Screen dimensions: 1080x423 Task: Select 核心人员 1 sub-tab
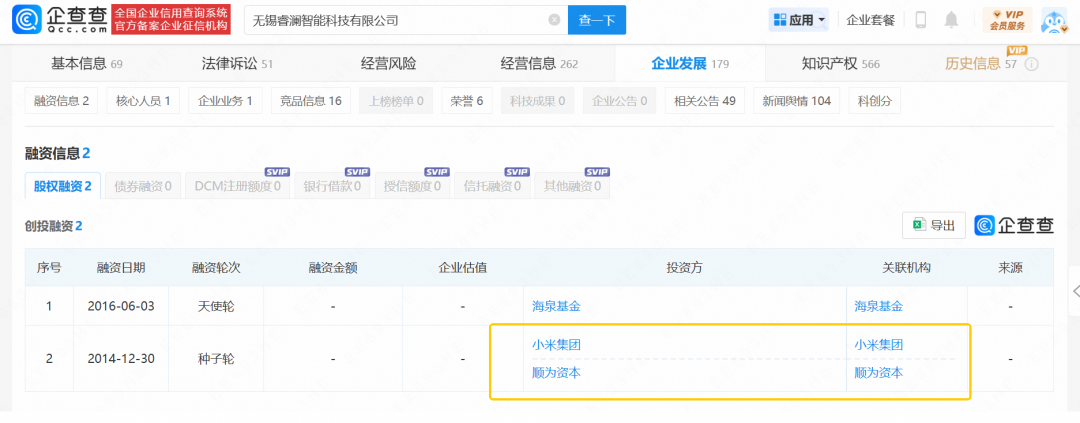click(x=143, y=101)
